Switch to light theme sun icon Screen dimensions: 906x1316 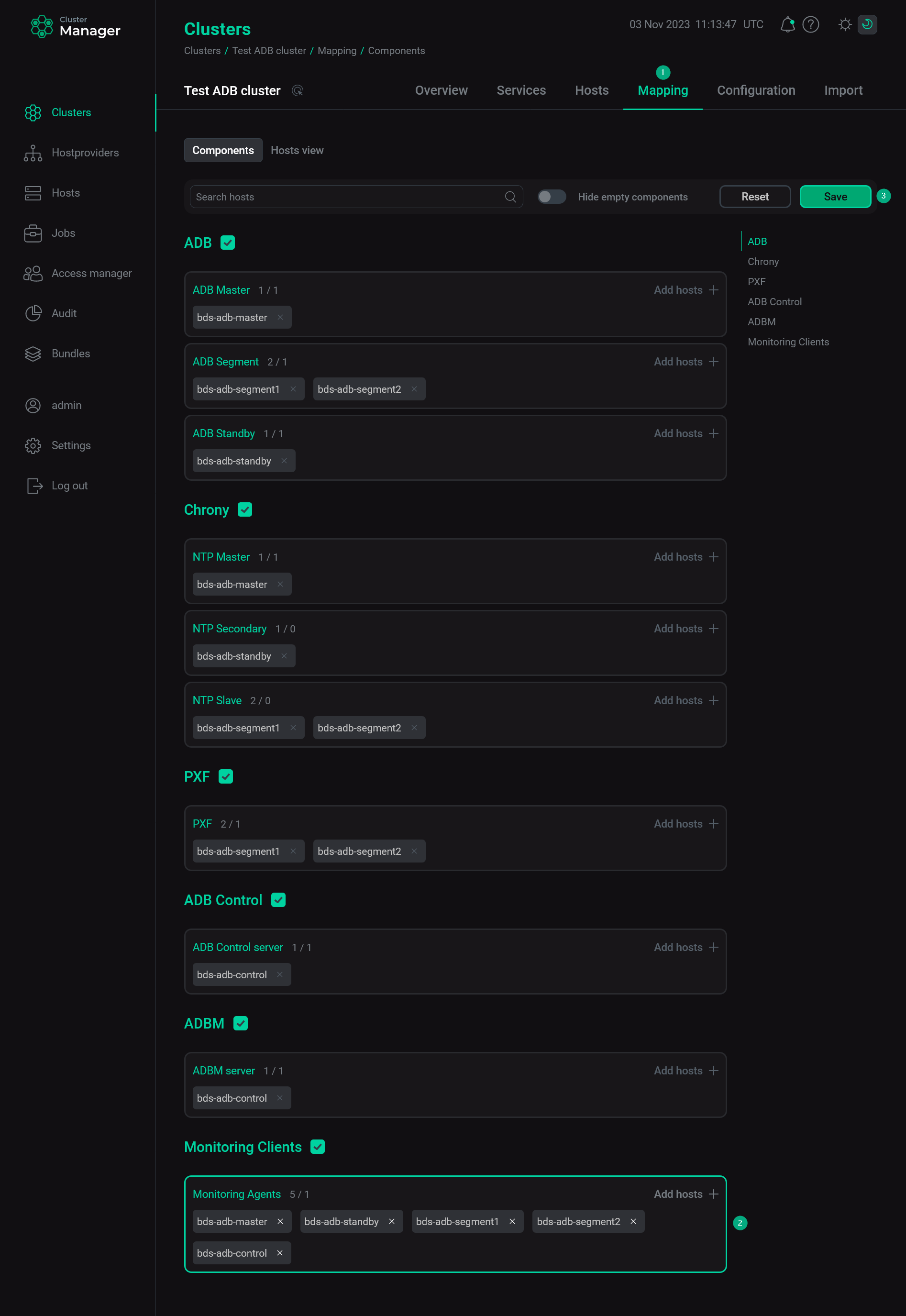click(x=845, y=24)
